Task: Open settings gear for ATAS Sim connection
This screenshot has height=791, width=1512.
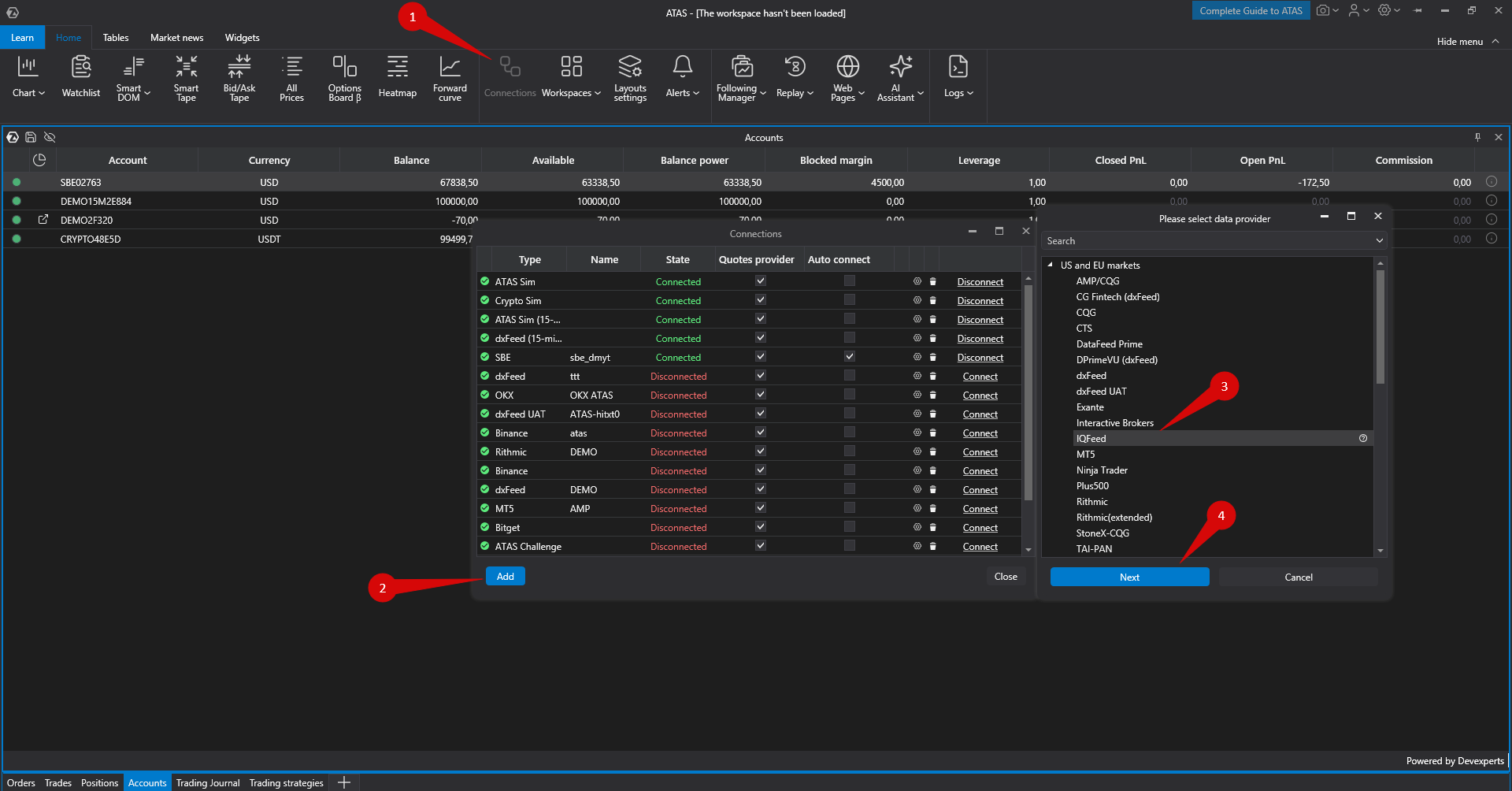Action: [917, 281]
